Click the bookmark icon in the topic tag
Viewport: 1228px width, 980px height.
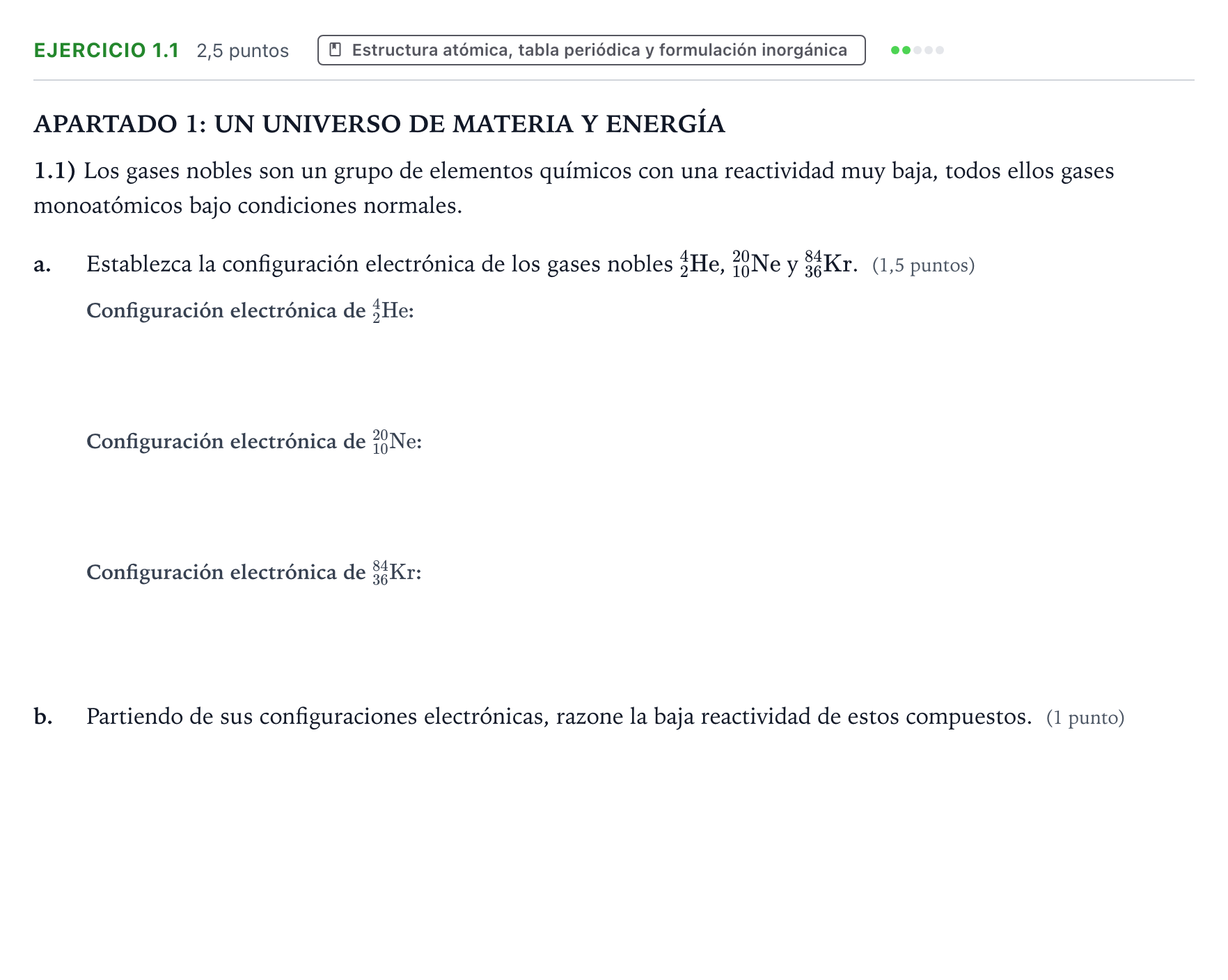point(335,50)
